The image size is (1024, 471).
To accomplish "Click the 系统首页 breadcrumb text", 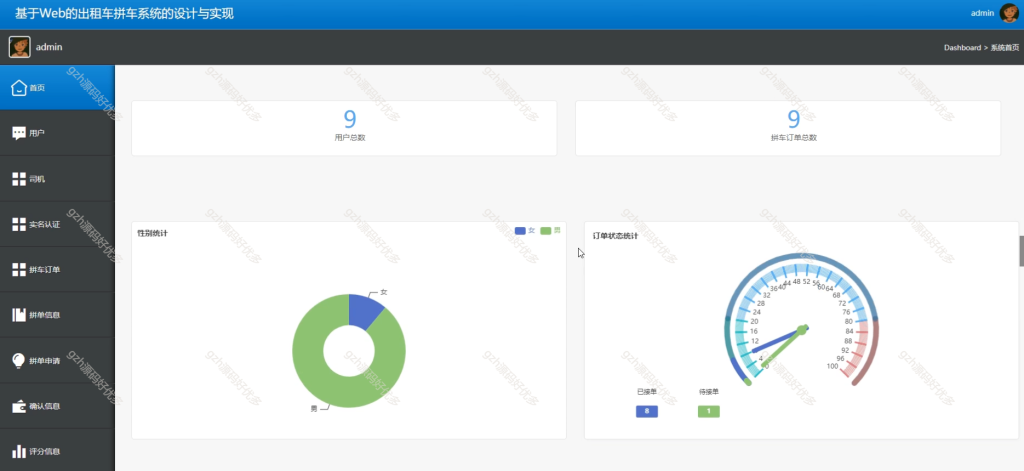I will click(x=1004, y=48).
